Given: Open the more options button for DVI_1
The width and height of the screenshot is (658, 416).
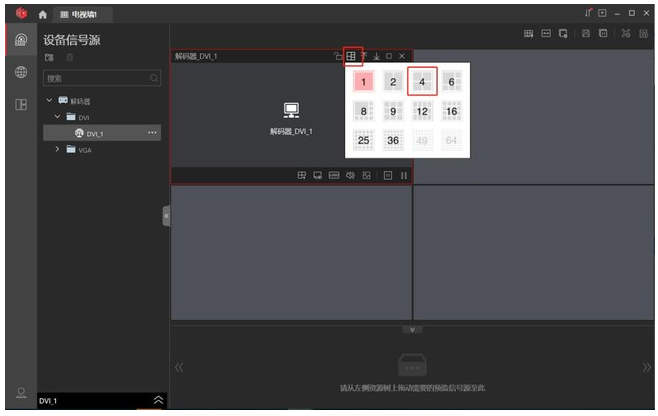Looking at the screenshot, I should pyautogui.click(x=152, y=133).
